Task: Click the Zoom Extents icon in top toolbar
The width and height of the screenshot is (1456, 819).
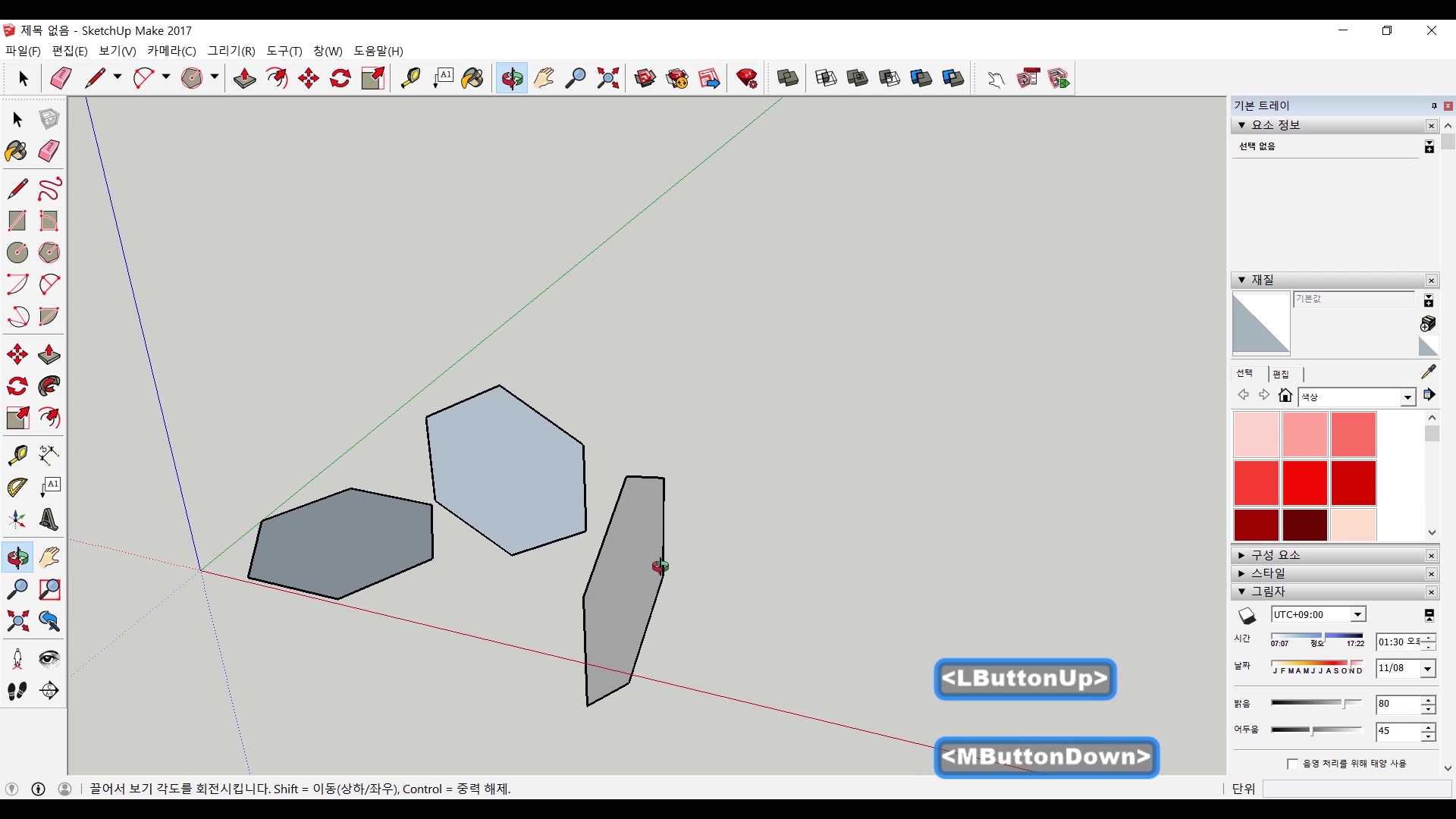Action: click(607, 78)
